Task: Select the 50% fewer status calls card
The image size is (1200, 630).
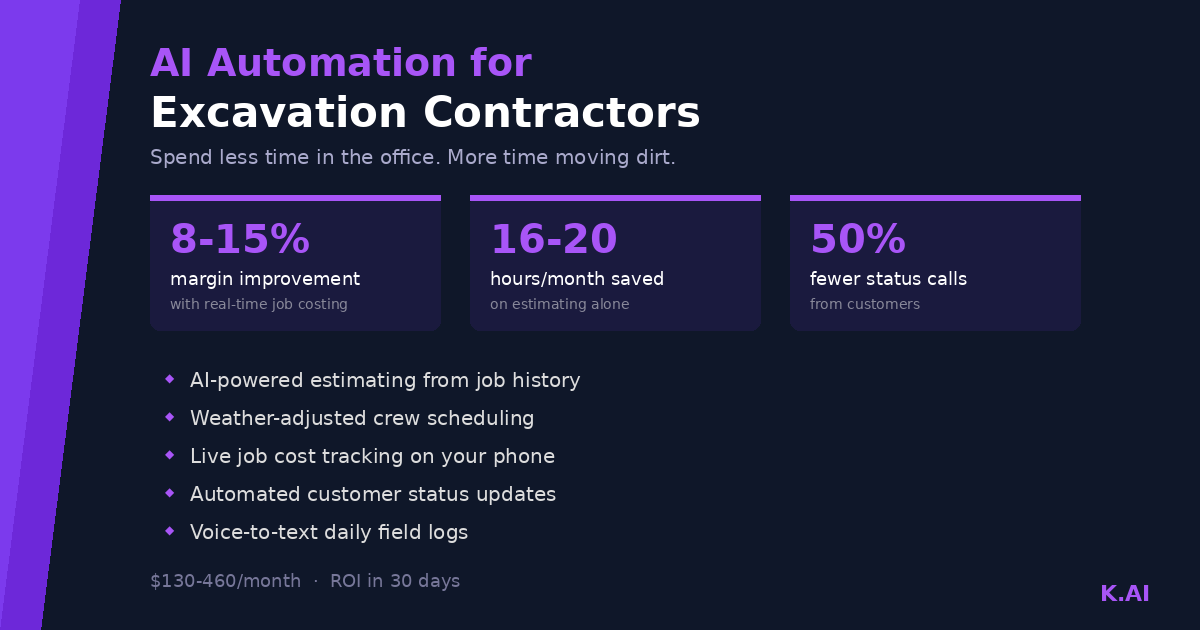Action: 935,263
